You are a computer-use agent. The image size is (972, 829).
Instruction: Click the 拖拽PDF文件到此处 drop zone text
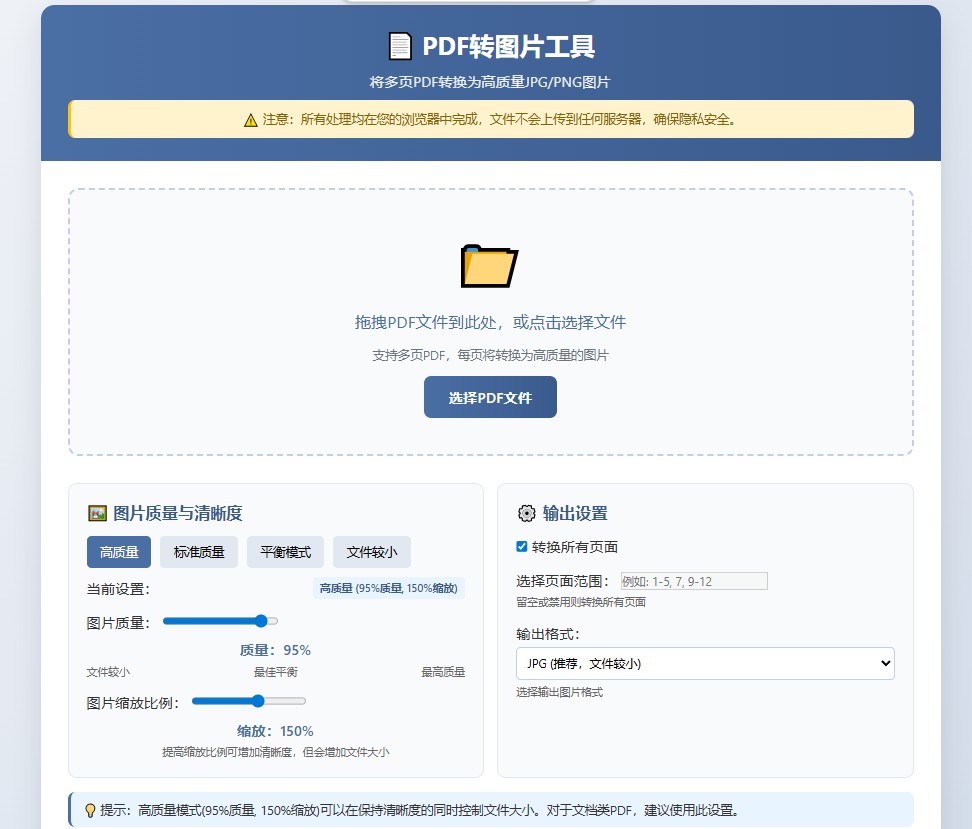pos(490,322)
